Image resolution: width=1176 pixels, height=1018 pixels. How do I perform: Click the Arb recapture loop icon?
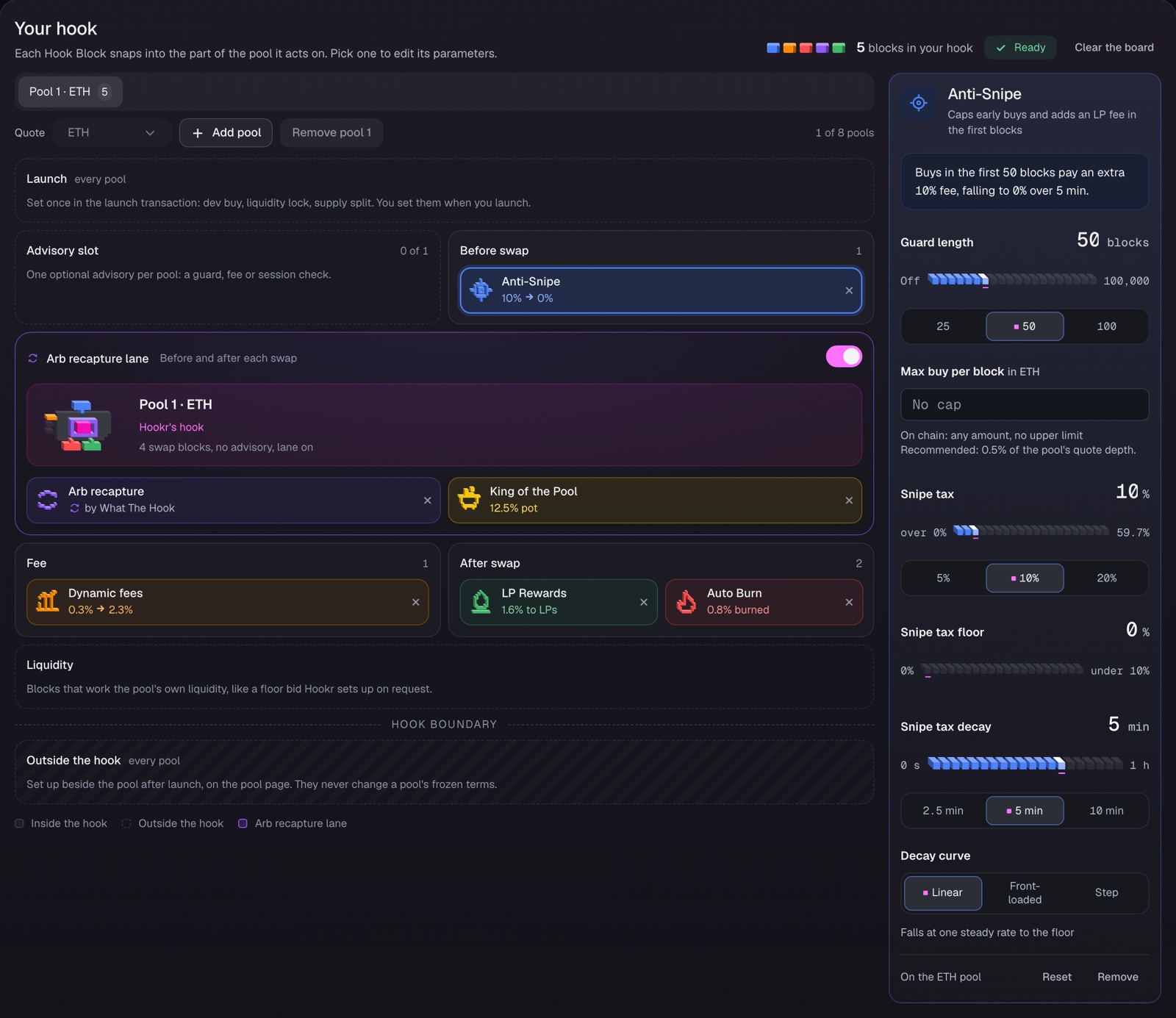(x=48, y=500)
